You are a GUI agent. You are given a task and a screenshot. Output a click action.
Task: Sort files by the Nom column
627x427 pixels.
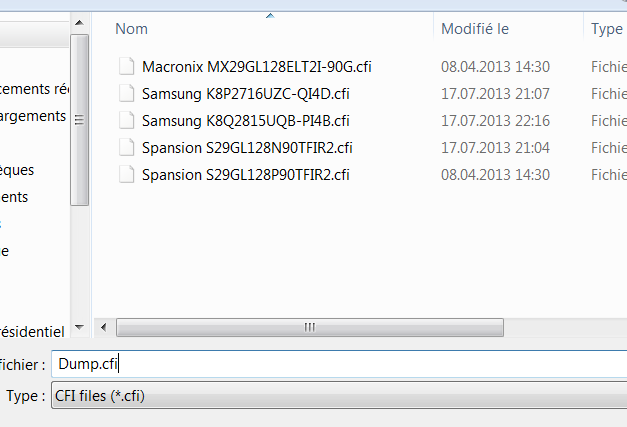click(x=132, y=29)
